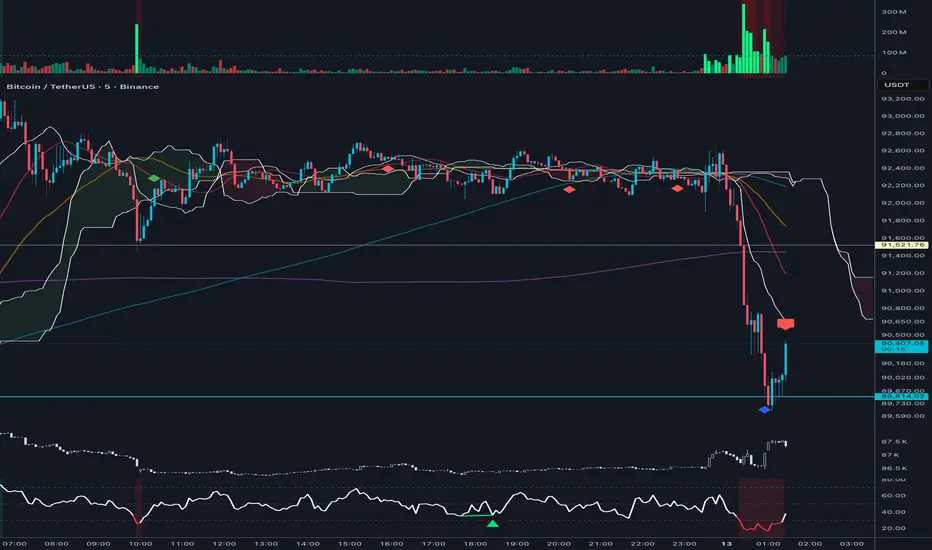932x550 pixels.
Task: Click the 92,200.00 price axis label
Action: pos(903,186)
